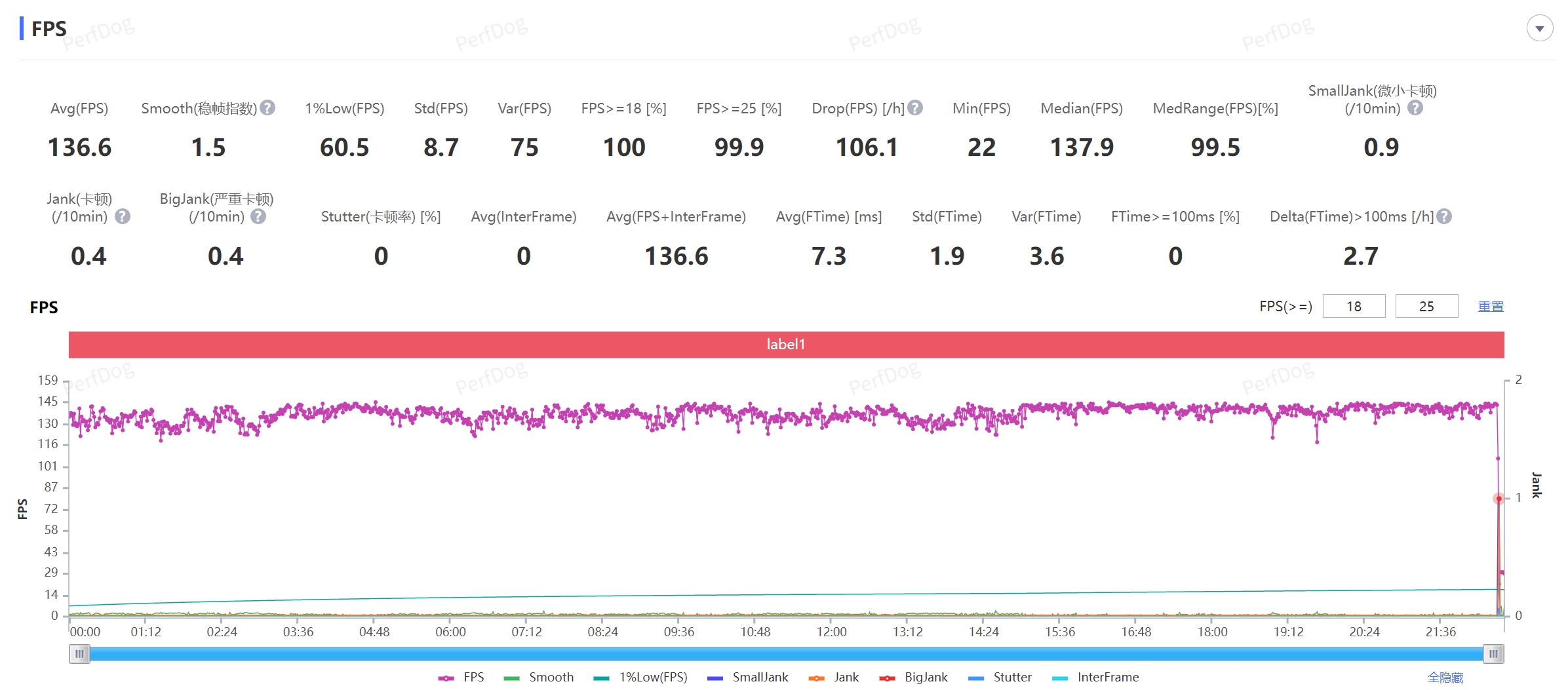The height and width of the screenshot is (690, 1568).
Task: Click 重置 link to reset FPS thresholds
Action: [x=1490, y=307]
